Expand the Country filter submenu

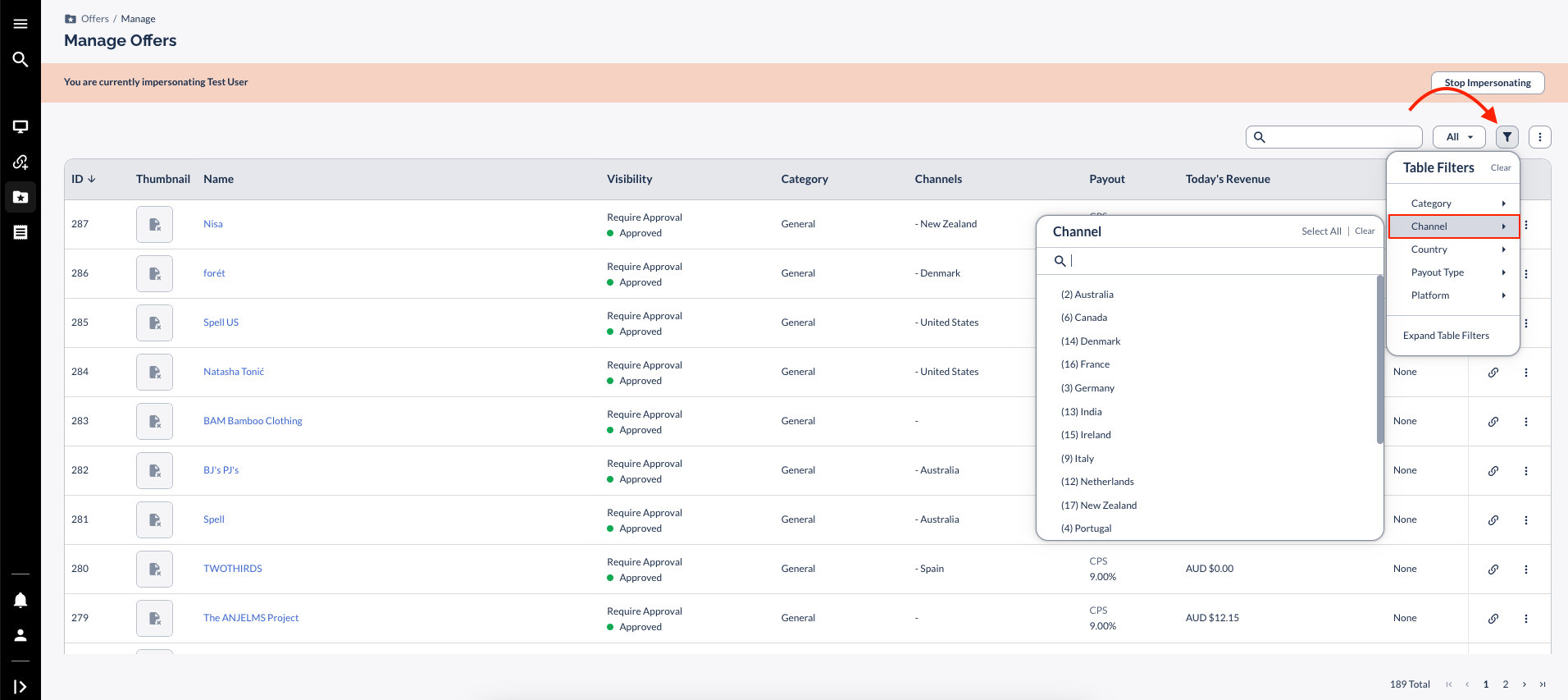[1452, 249]
